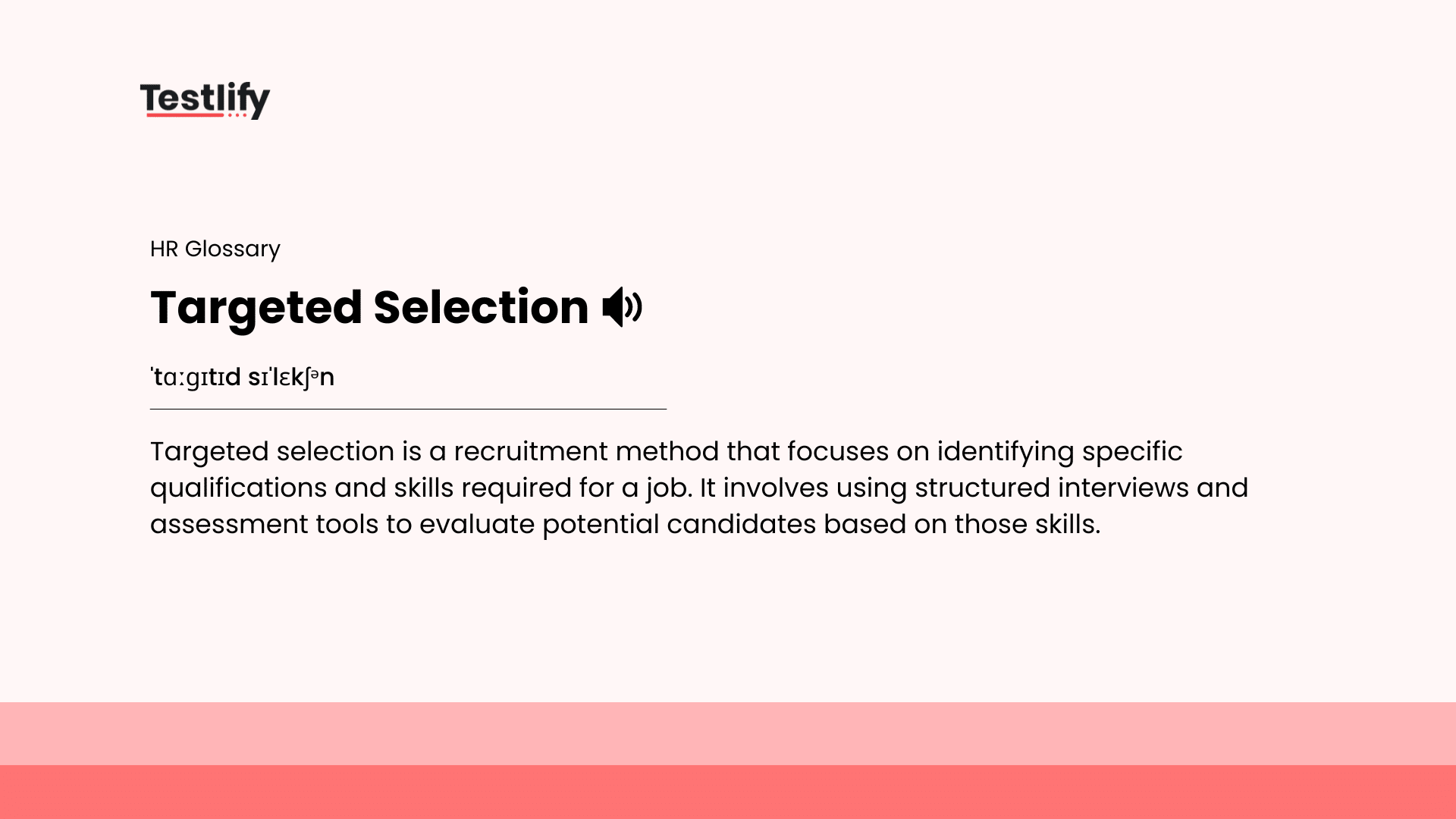
Task: Select the HR Glossary label
Action: click(215, 249)
